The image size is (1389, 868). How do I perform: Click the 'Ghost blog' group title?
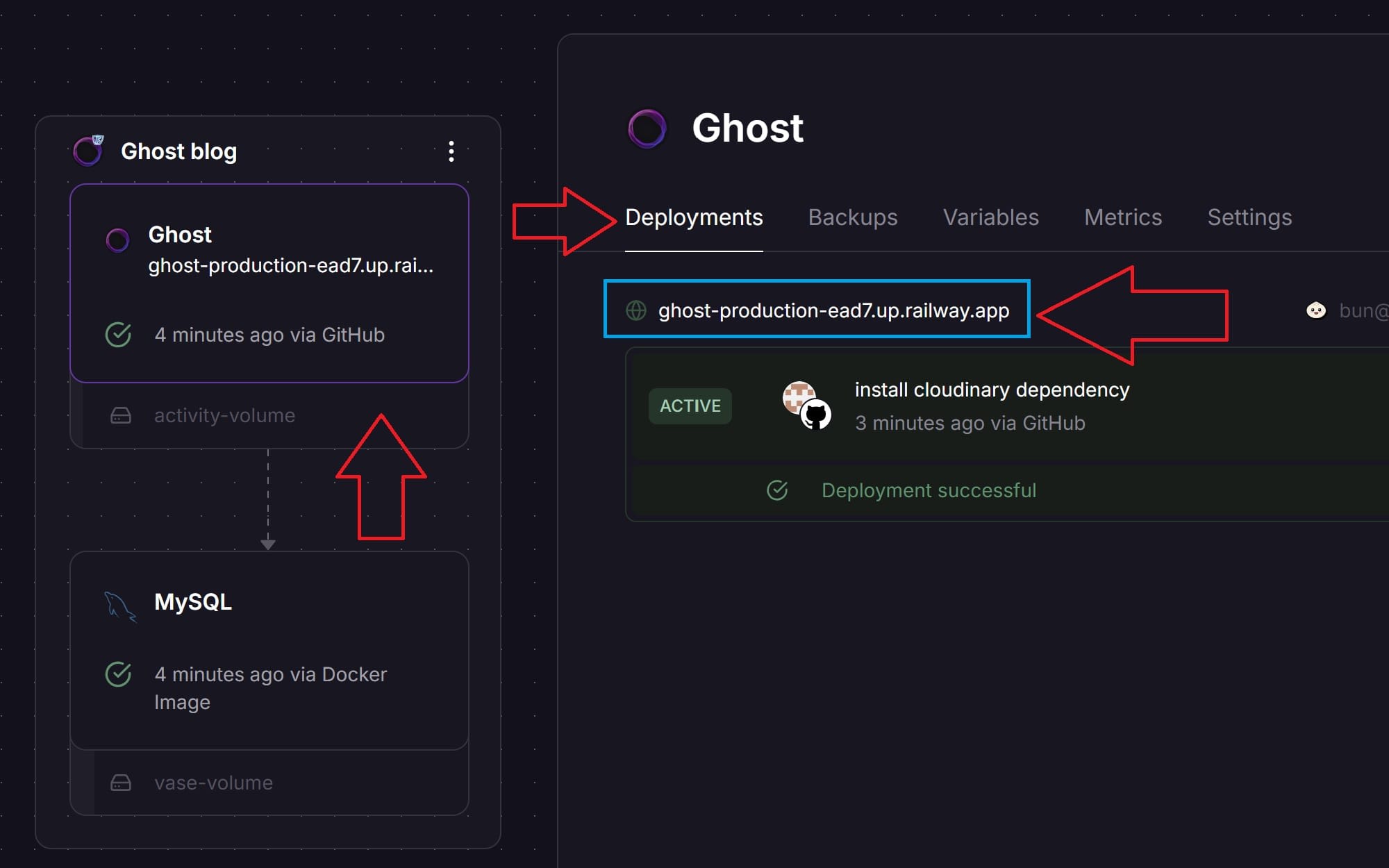point(178,151)
